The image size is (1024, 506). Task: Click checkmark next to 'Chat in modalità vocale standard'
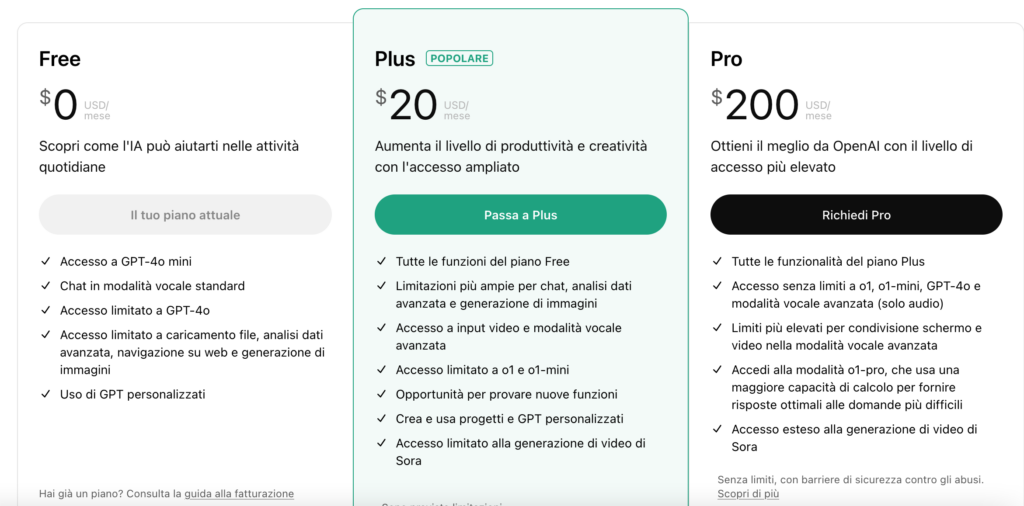point(46,286)
